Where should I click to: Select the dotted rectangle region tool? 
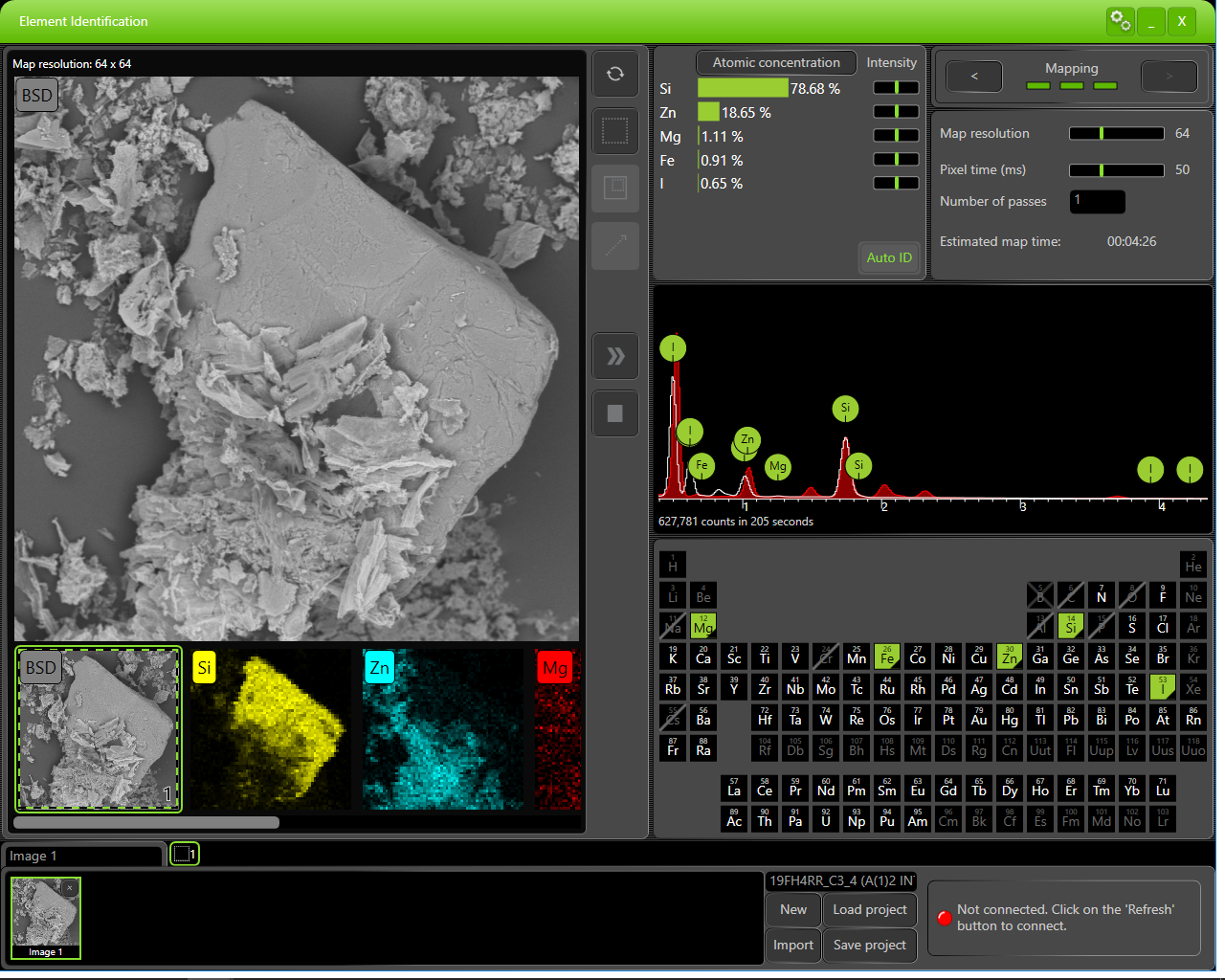tap(614, 130)
